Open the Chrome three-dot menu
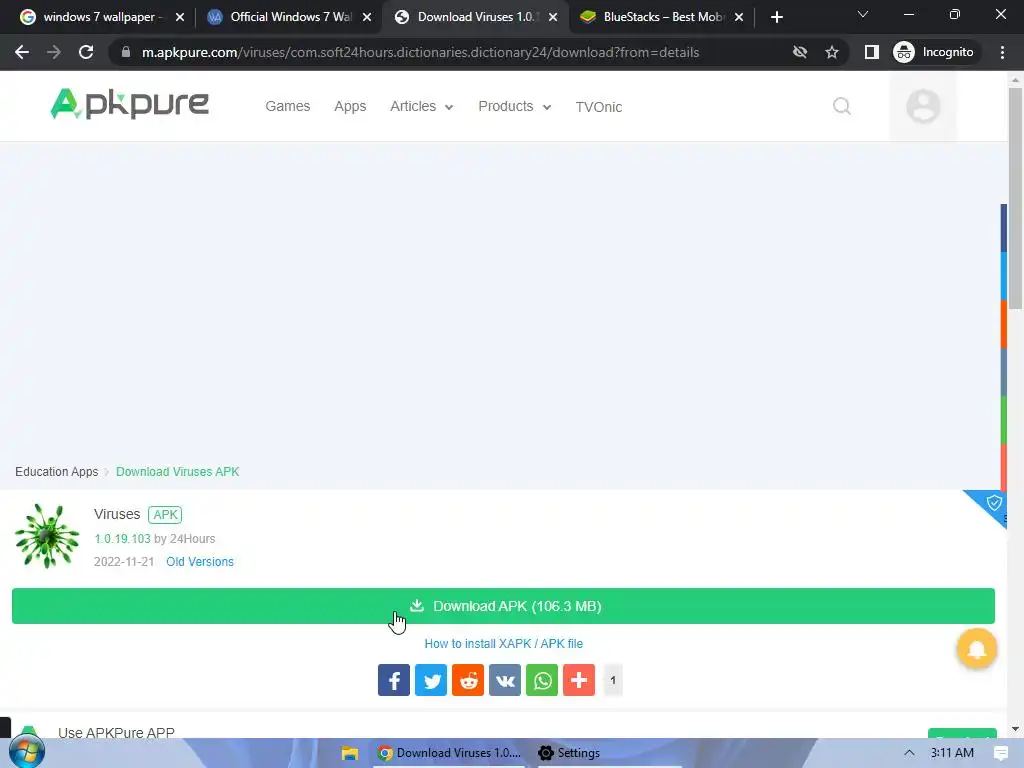 tap(1002, 52)
